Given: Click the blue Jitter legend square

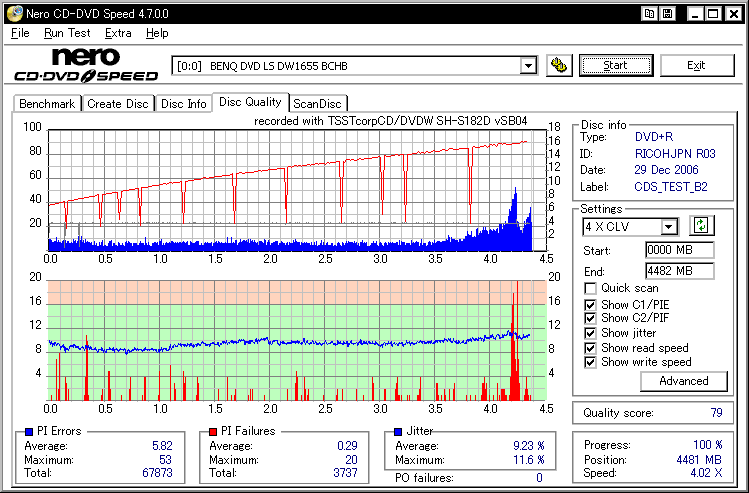Looking at the screenshot, I should click(398, 432).
